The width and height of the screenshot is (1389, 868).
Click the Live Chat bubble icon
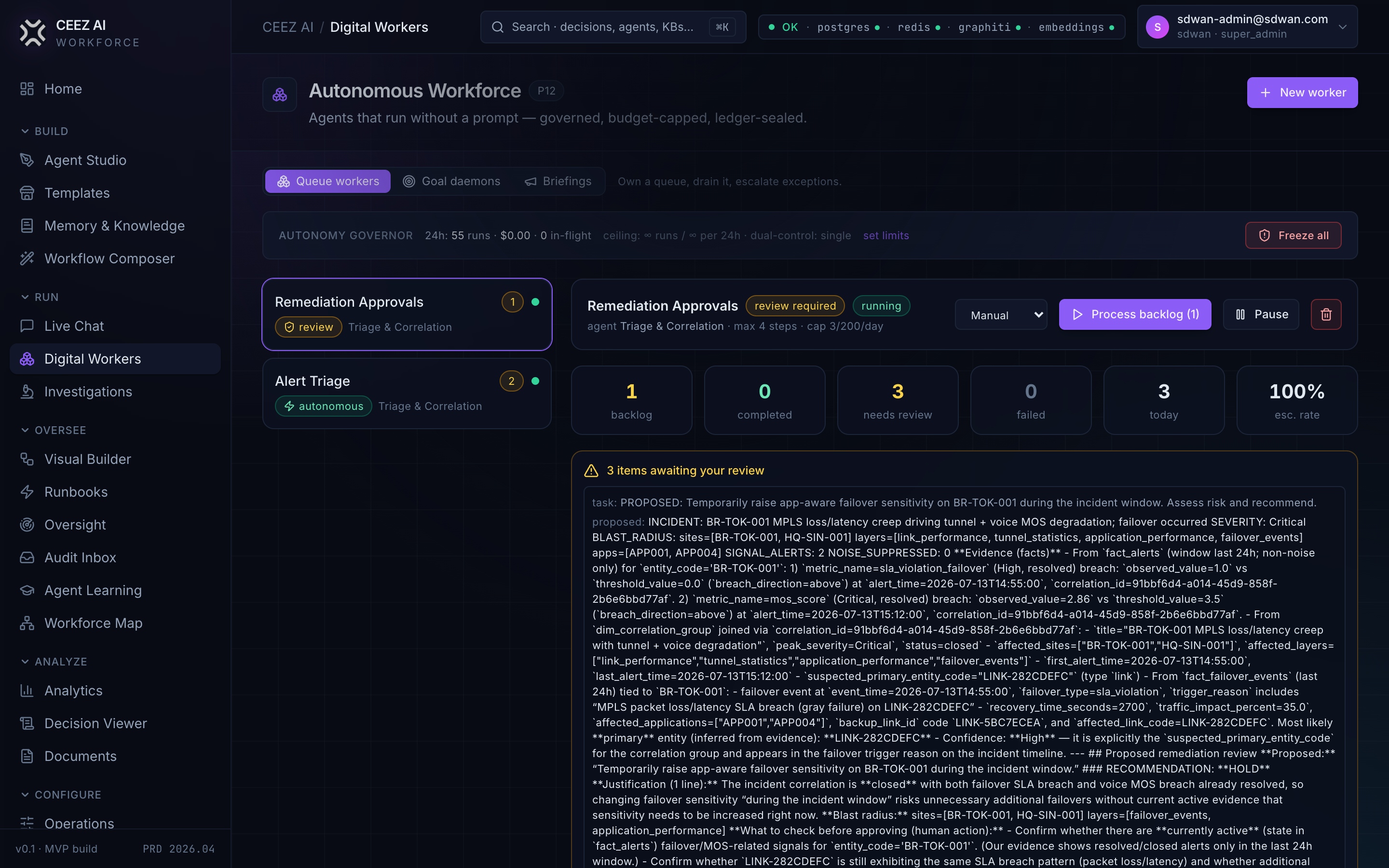coord(27,326)
